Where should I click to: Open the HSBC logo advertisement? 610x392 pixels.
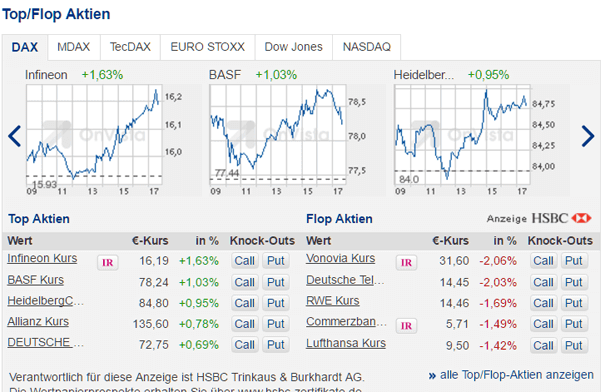(x=561, y=218)
